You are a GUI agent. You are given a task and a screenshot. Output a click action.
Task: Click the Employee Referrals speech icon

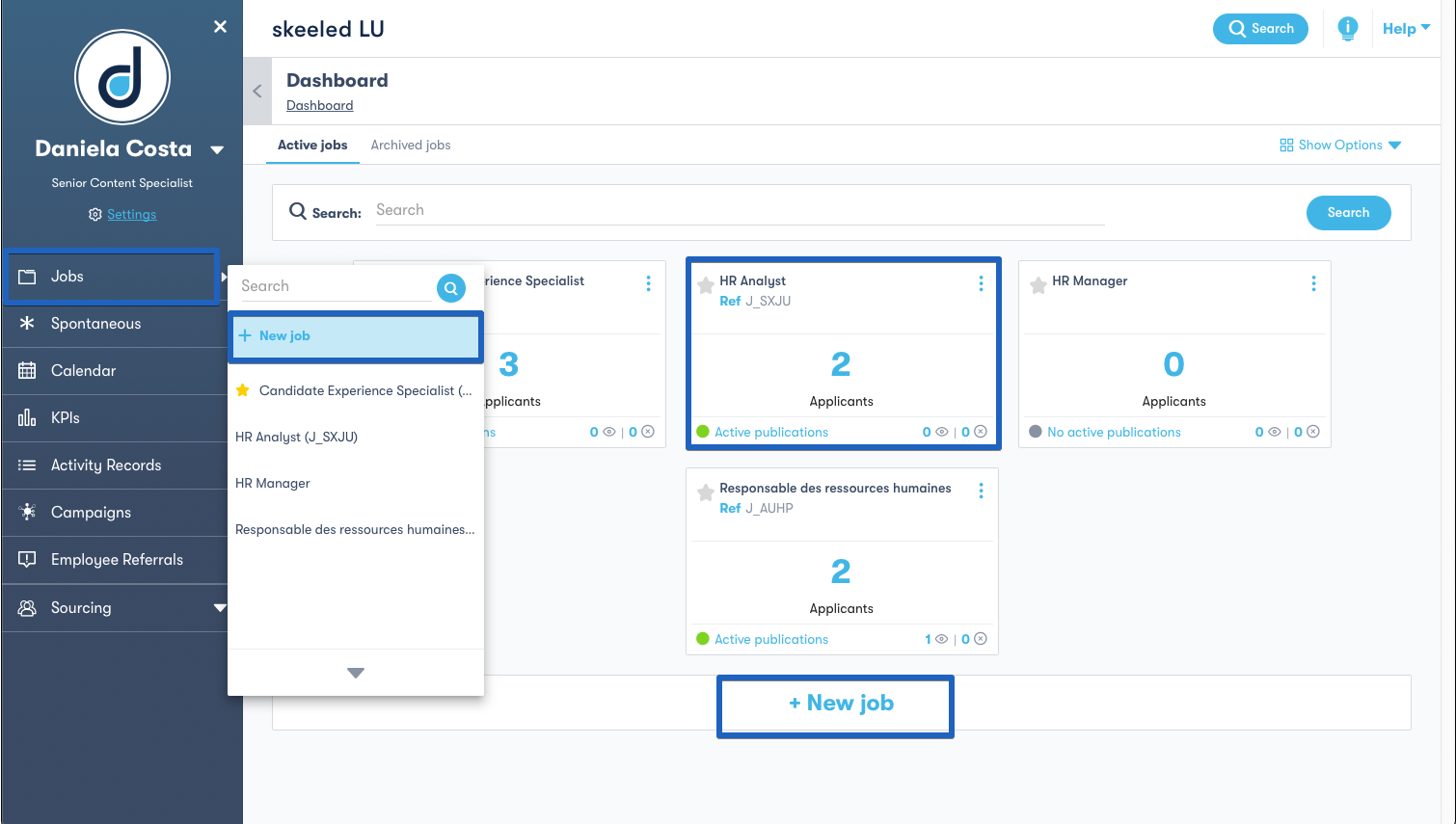pos(27,560)
